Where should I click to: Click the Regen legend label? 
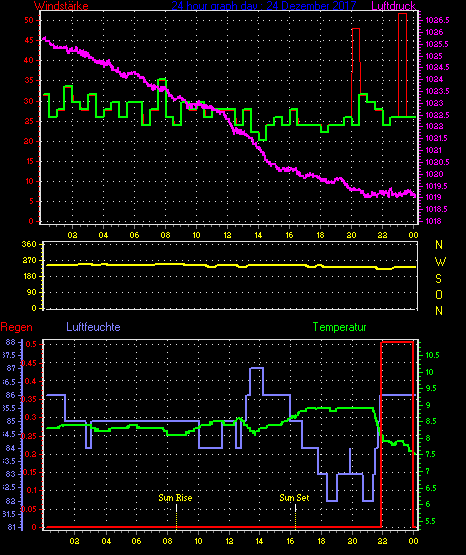(16, 327)
